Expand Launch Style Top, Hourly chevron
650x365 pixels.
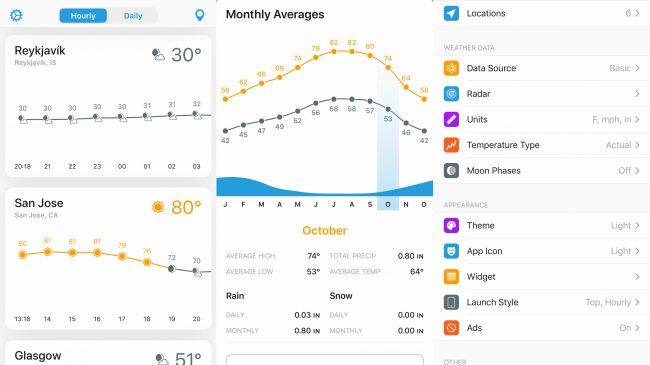coord(637,302)
